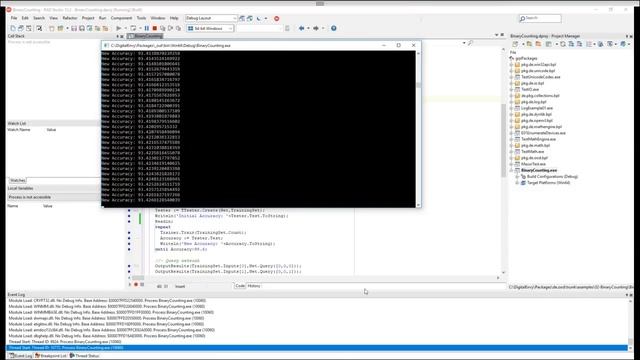Maximize the BinaryCounting.exe console window
The width and height of the screenshot is (640, 360).
[399, 45]
